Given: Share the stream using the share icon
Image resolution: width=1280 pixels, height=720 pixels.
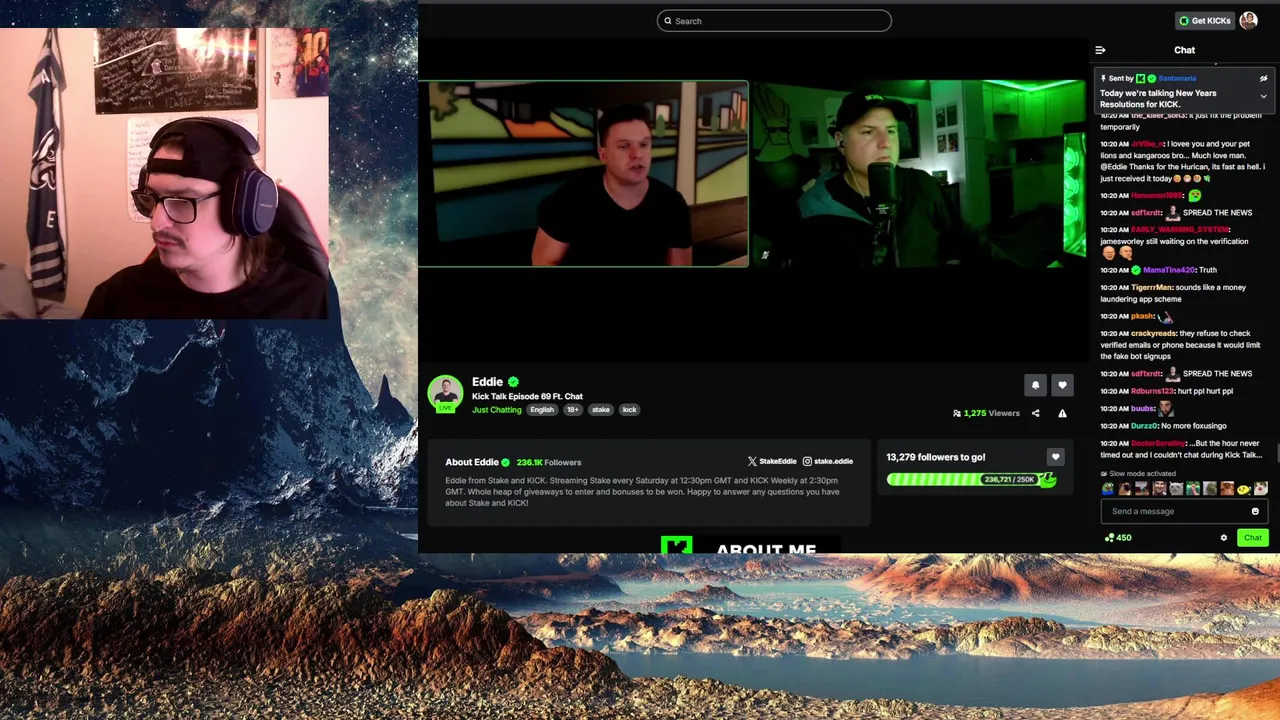Looking at the screenshot, I should click(1035, 413).
